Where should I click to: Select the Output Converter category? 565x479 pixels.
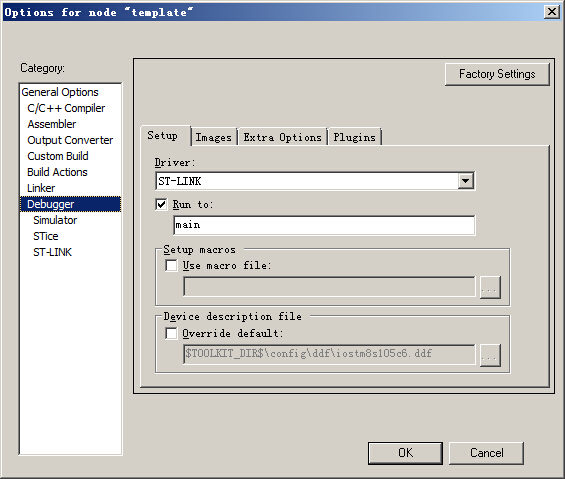click(70, 140)
